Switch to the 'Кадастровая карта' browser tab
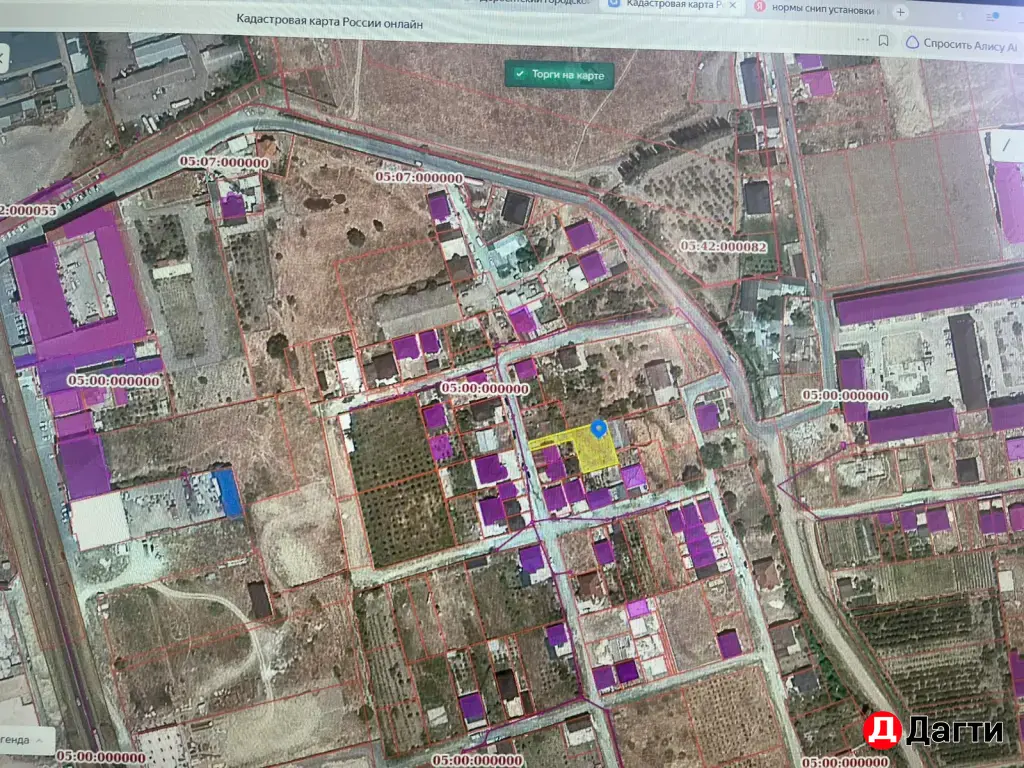Viewport: 1024px width, 768px height. point(673,5)
